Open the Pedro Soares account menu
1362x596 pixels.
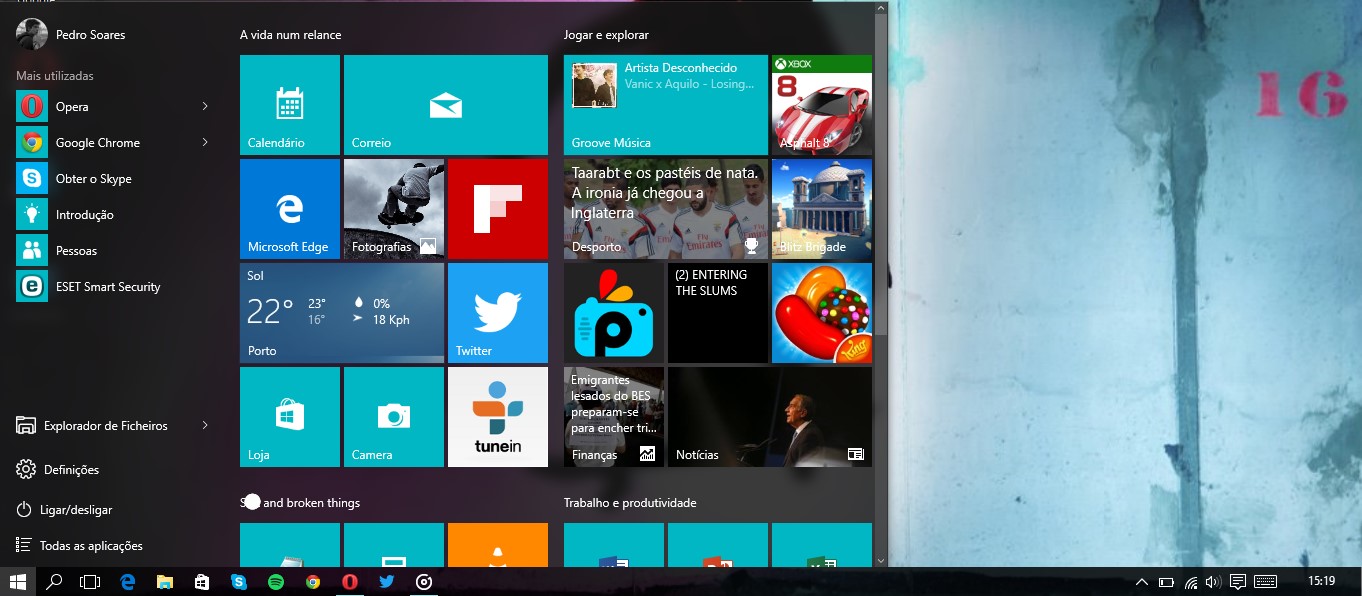coord(71,34)
